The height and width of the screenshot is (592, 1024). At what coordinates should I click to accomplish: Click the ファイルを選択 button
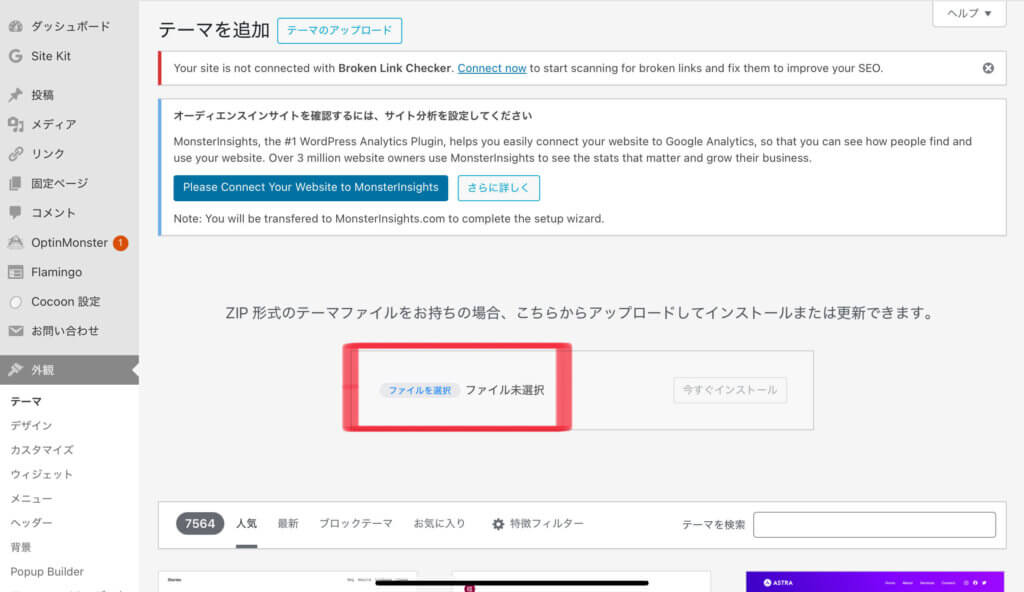point(419,390)
